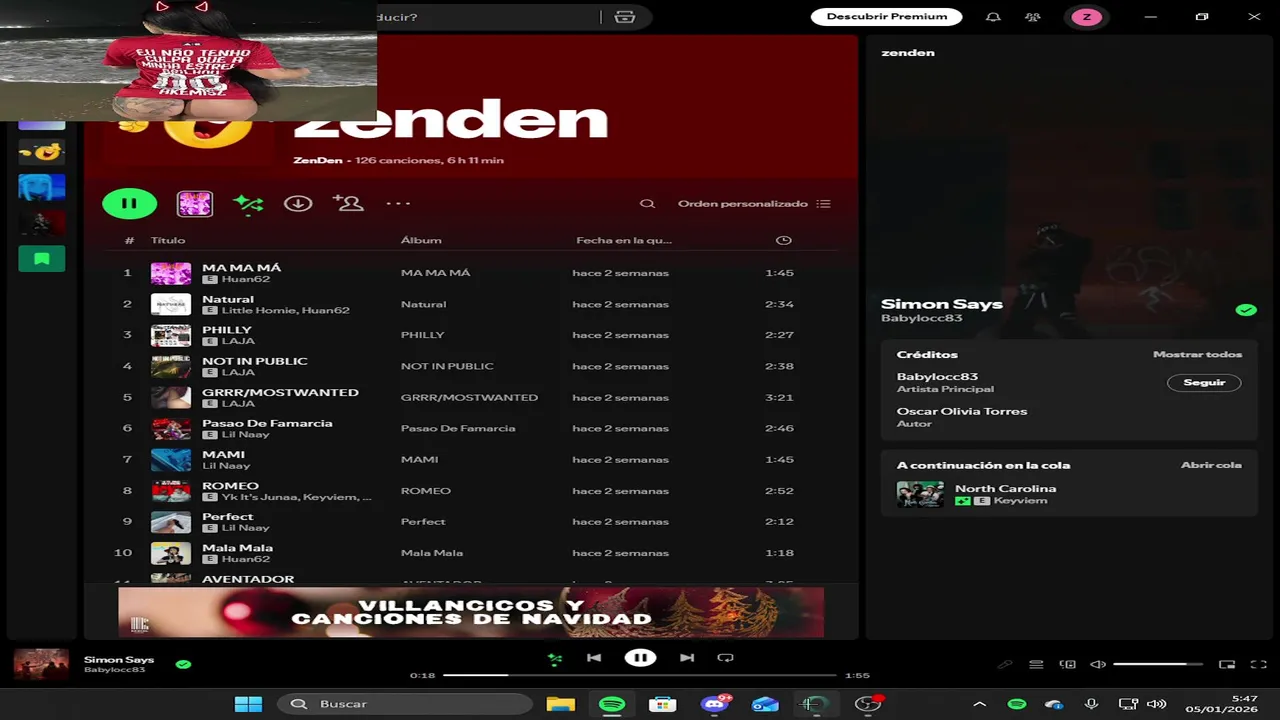Sort tracks by the duration clock column
Screen dimensions: 1280x720
coord(783,240)
